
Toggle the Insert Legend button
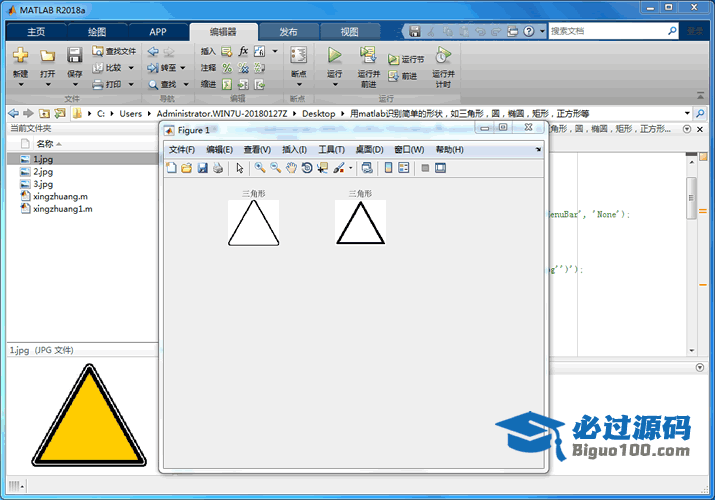404,168
